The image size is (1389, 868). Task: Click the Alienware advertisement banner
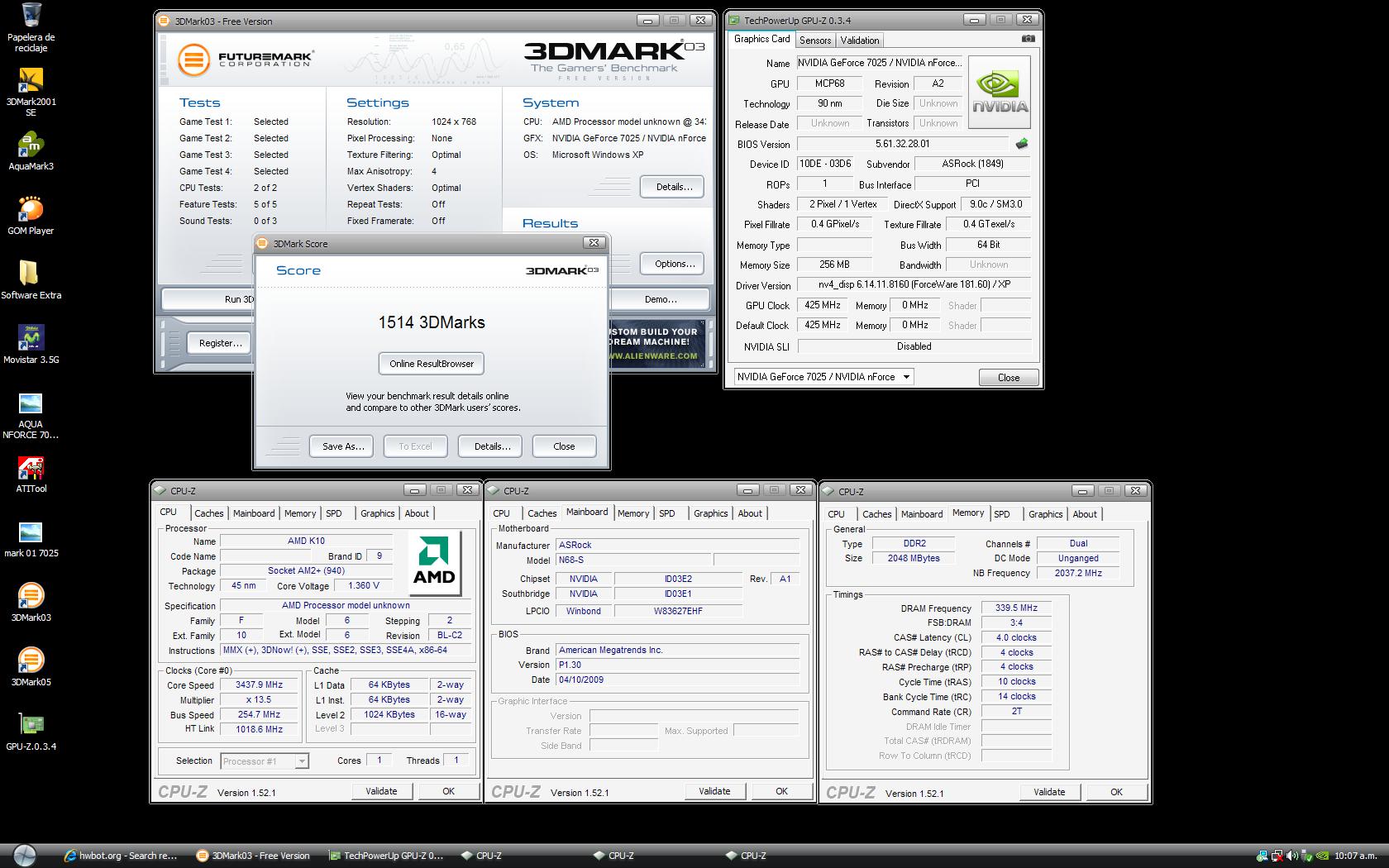pos(659,344)
